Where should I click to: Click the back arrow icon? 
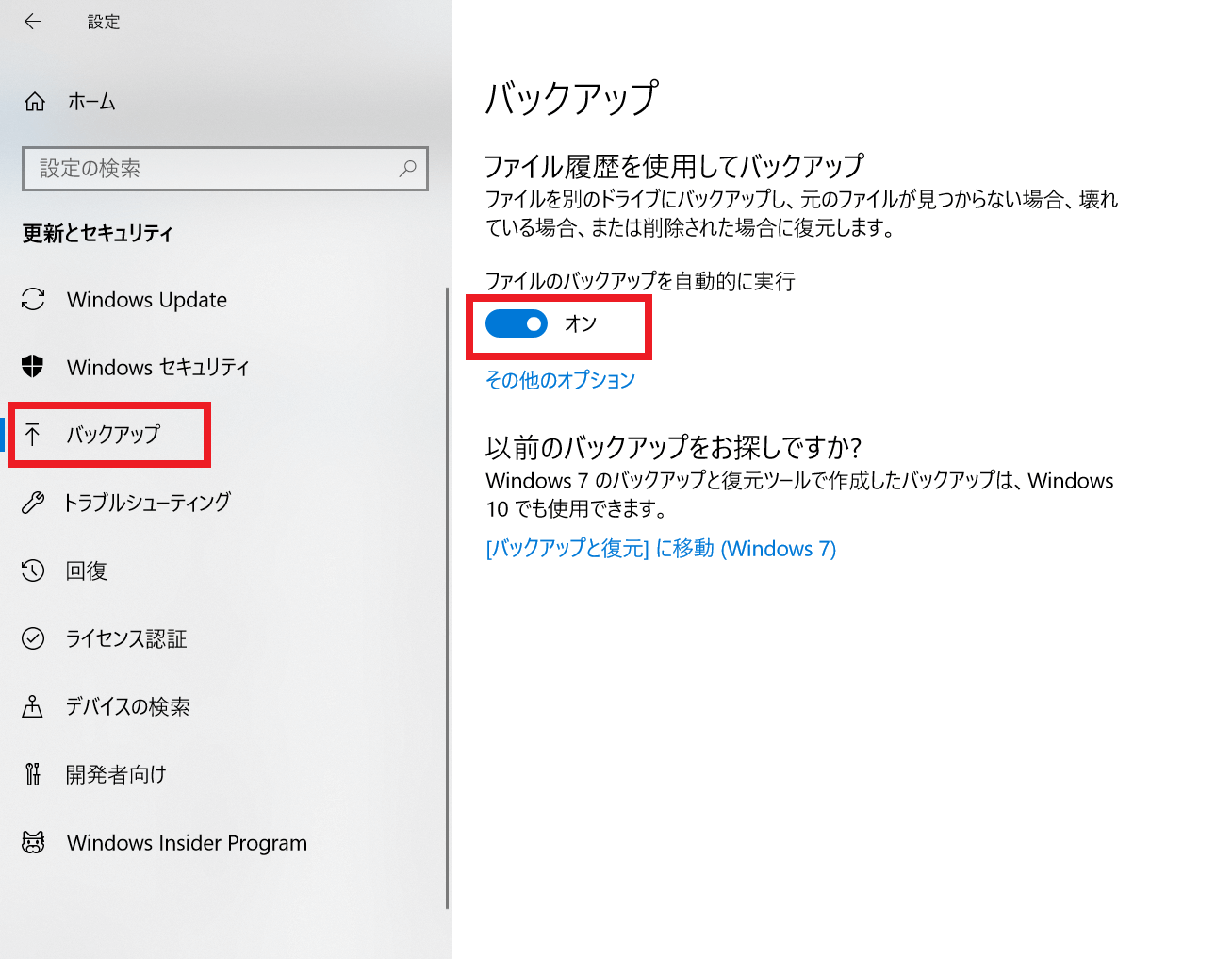(33, 22)
